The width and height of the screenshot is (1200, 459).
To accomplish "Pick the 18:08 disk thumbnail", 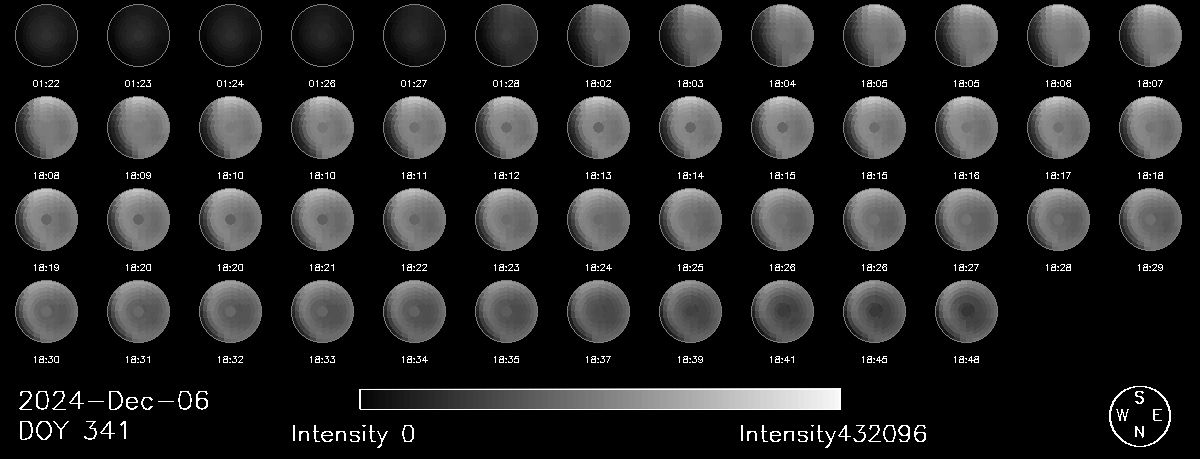I will pyautogui.click(x=46, y=127).
